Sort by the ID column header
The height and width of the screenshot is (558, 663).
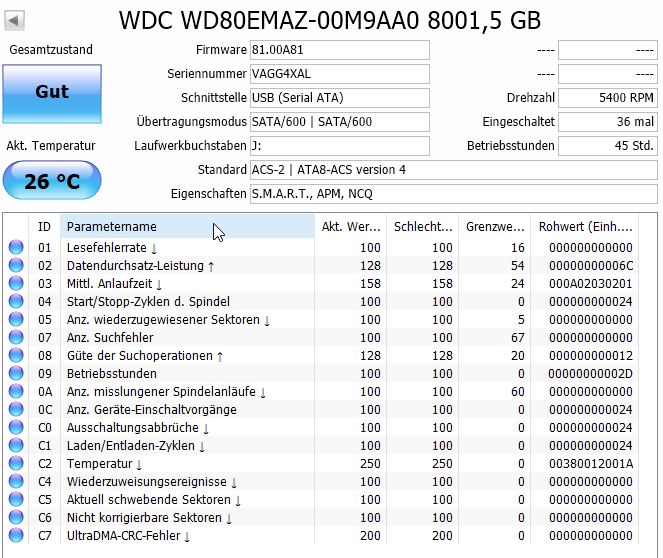pos(44,227)
